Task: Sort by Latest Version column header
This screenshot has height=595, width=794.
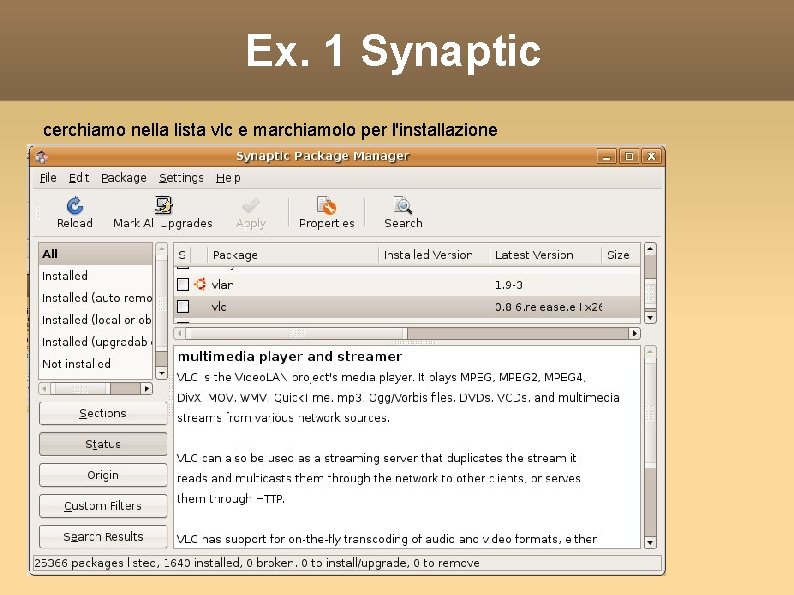Action: [x=545, y=255]
